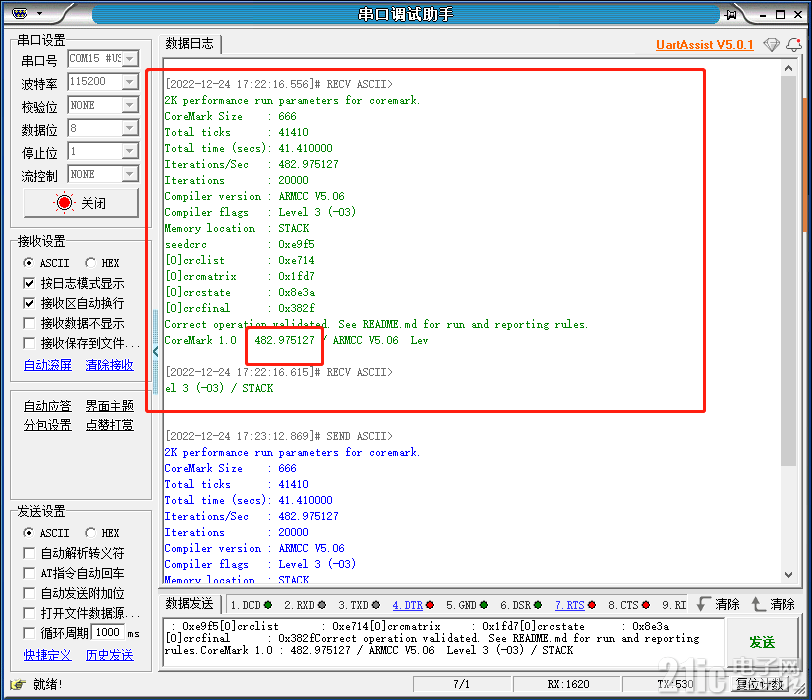
Task: Toggle the 7.RTS signal link
Action: point(570,605)
